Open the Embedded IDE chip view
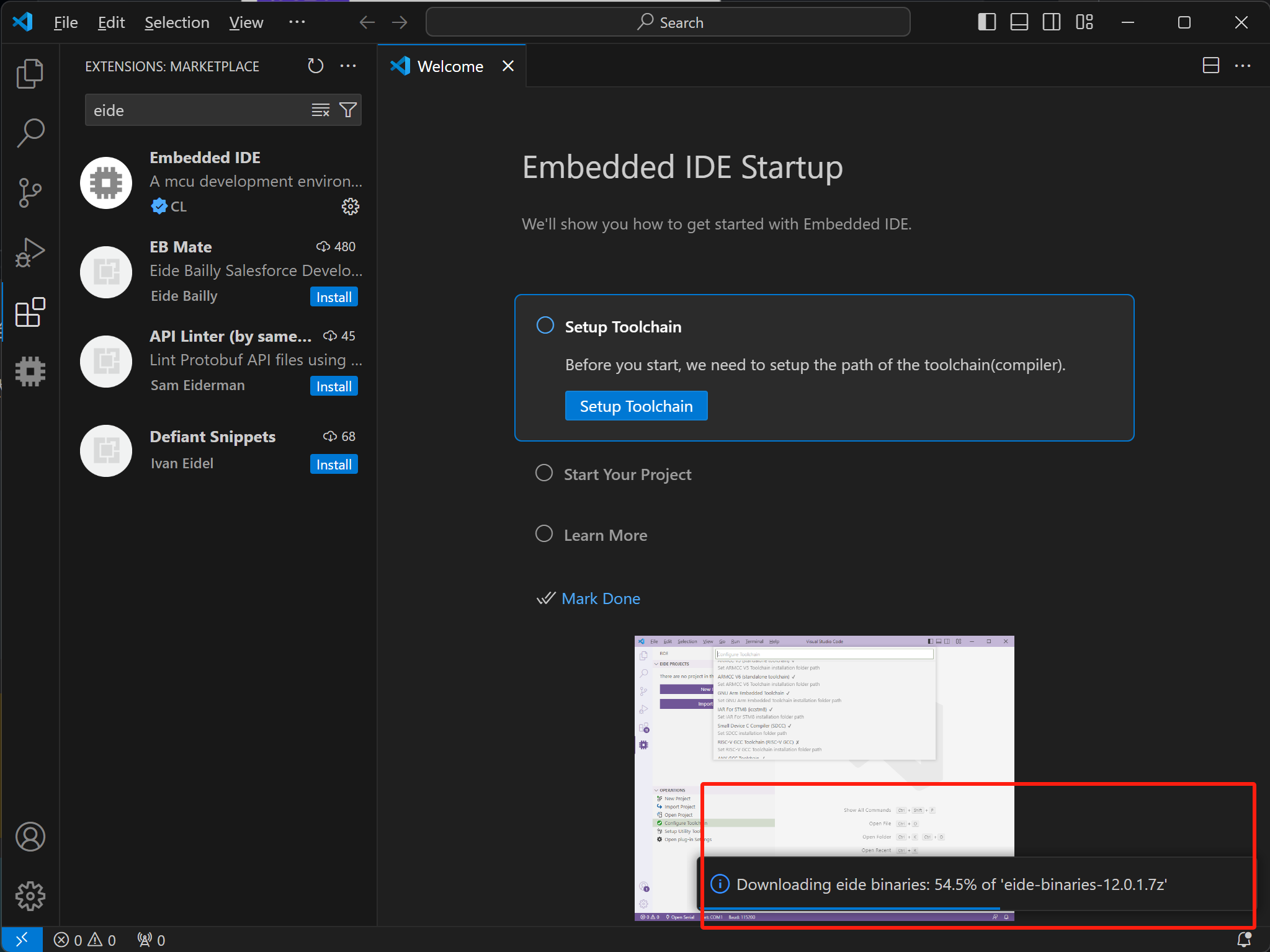1270x952 pixels. point(30,371)
